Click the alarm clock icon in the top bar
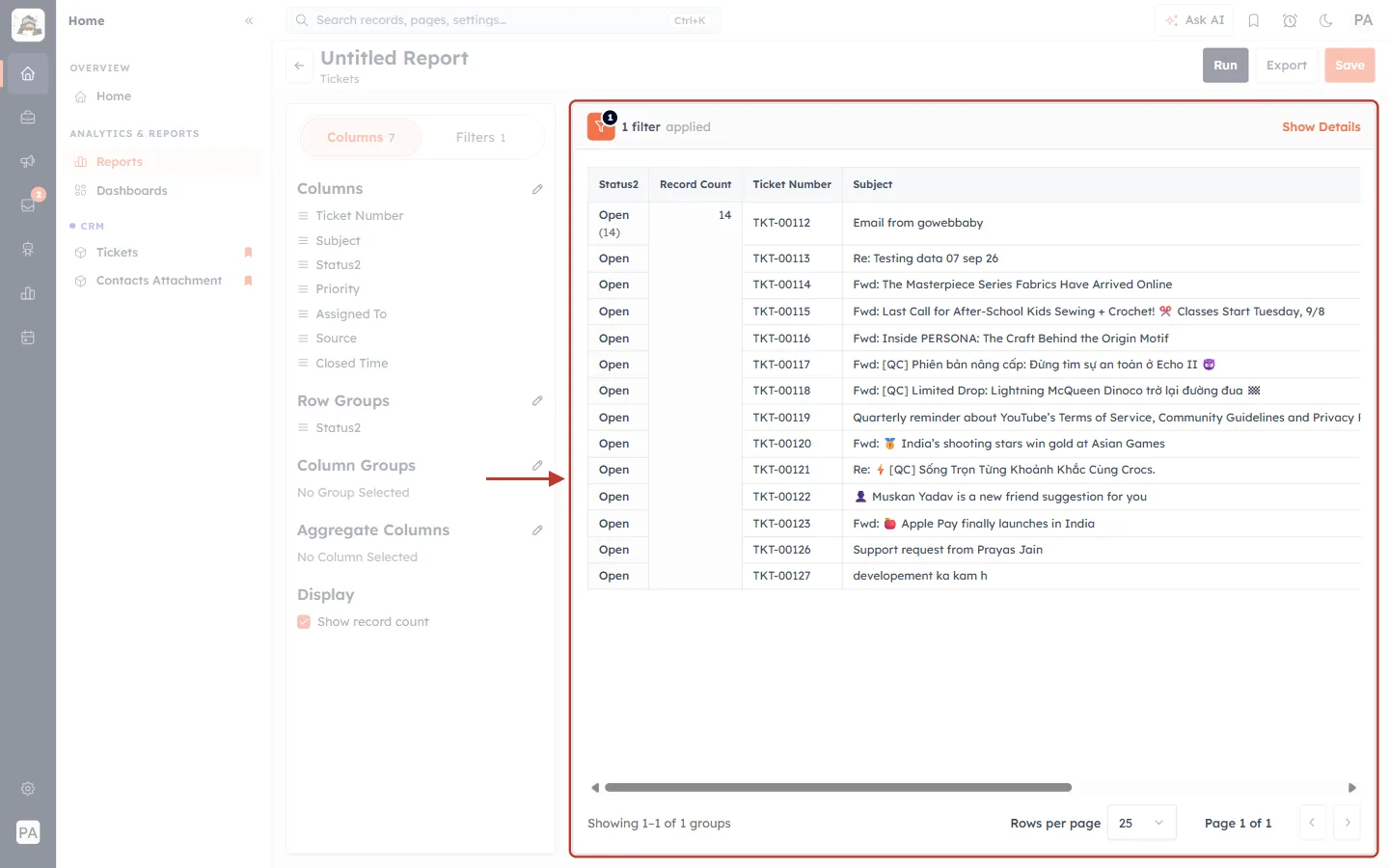 click(1290, 20)
